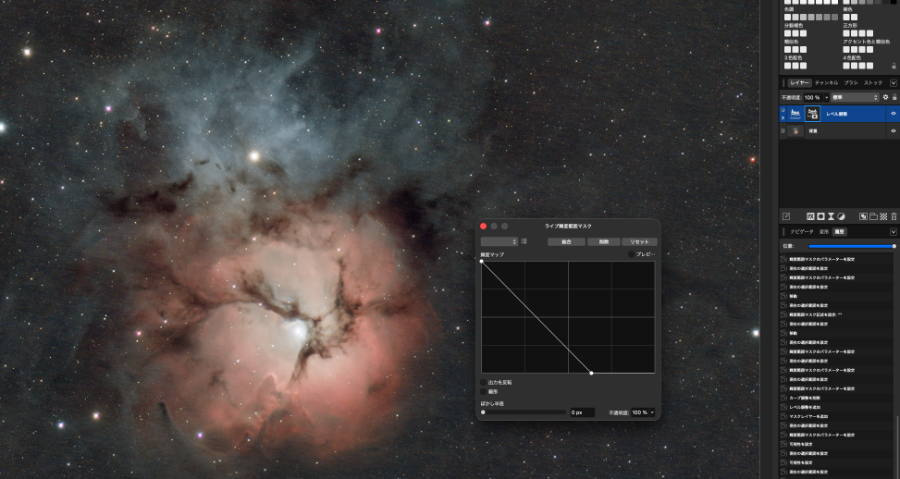Click the group folder icon in Layers panel
Screen dimensions: 900x479
point(873,216)
